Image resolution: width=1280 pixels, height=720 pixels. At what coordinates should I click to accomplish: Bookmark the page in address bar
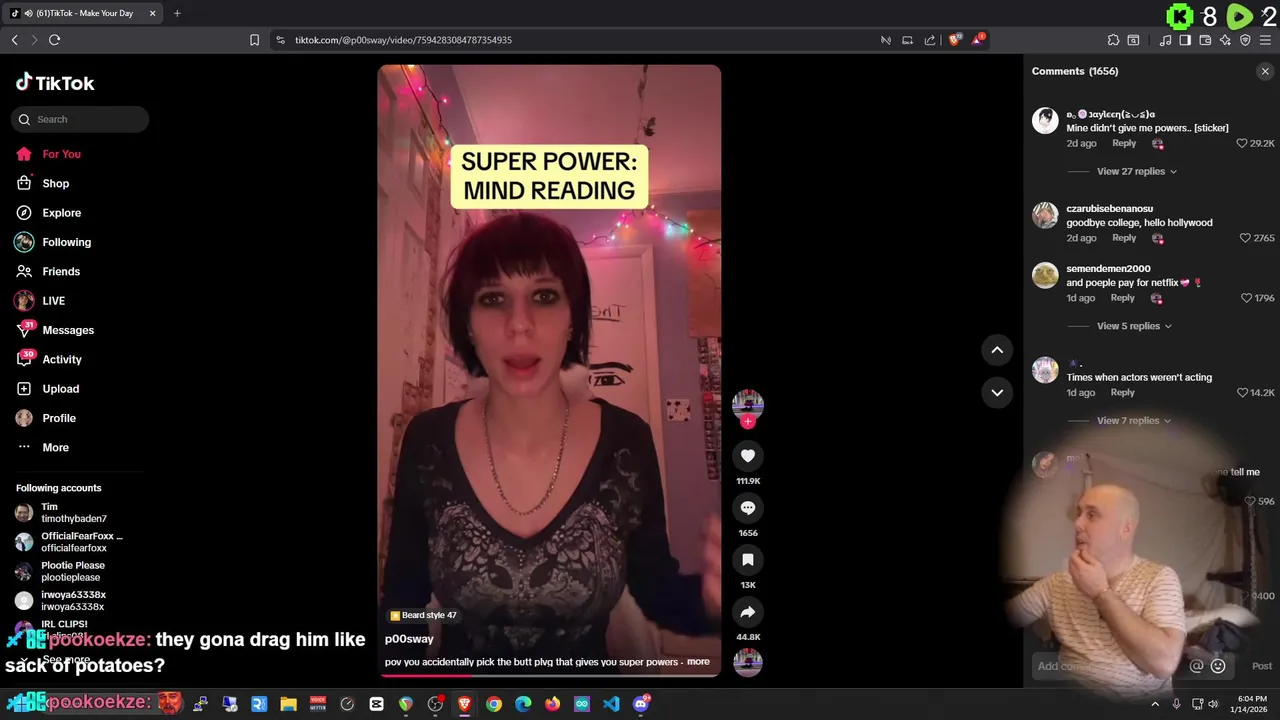point(254,40)
